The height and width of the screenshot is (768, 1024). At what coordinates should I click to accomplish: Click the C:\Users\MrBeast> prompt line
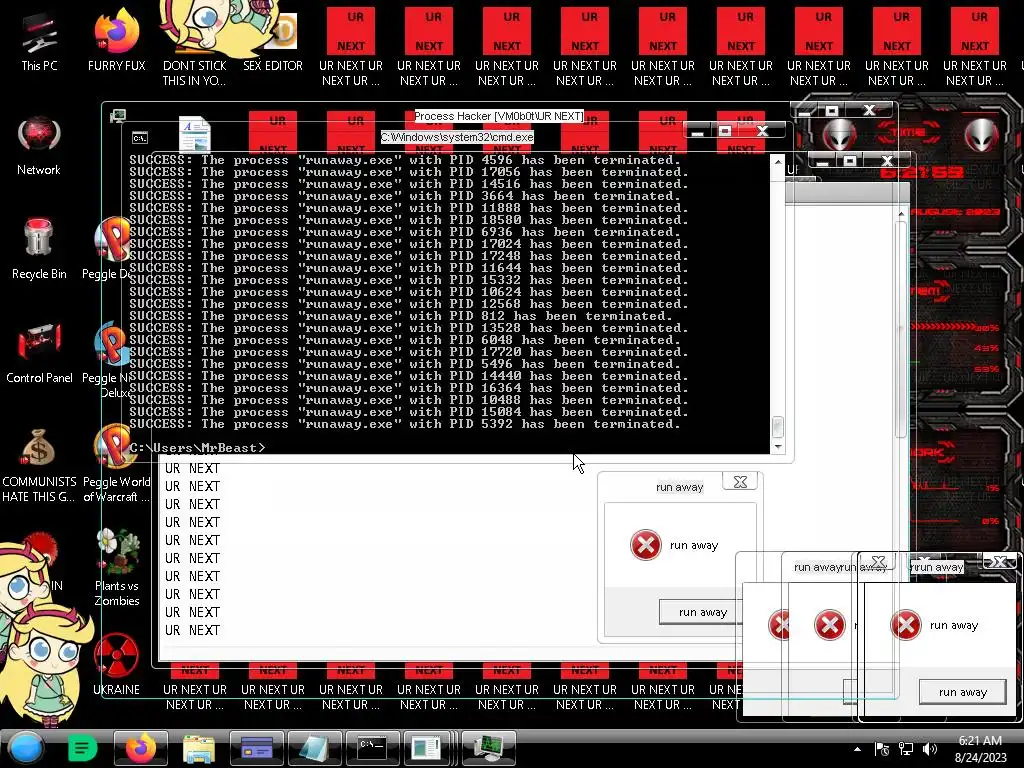click(197, 447)
